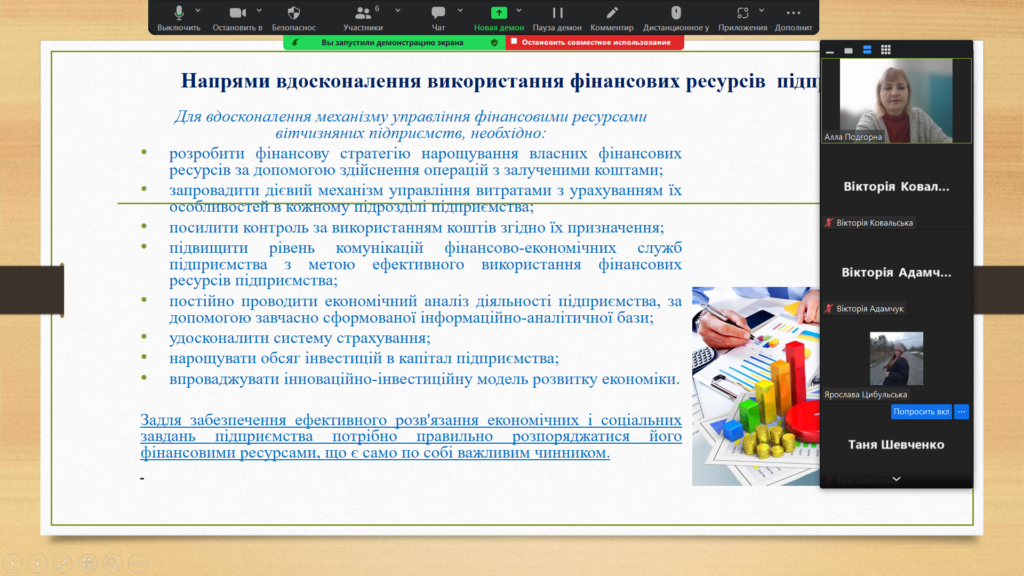Screen dimensions: 1024x576
Task: Select Ярослава Цибульська's profile photo tile
Action: pyautogui.click(x=896, y=359)
